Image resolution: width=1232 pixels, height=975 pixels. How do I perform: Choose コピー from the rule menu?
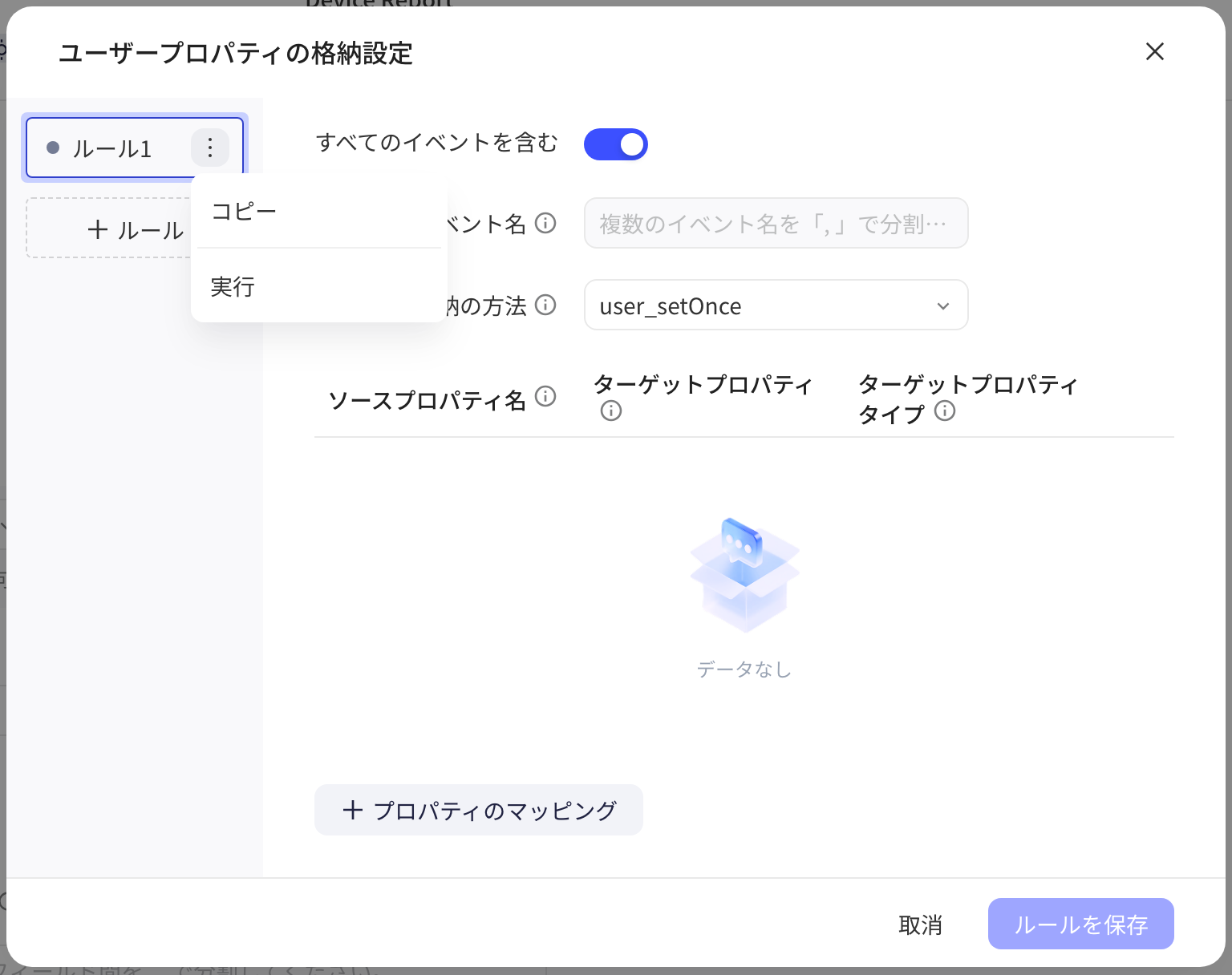click(319, 211)
